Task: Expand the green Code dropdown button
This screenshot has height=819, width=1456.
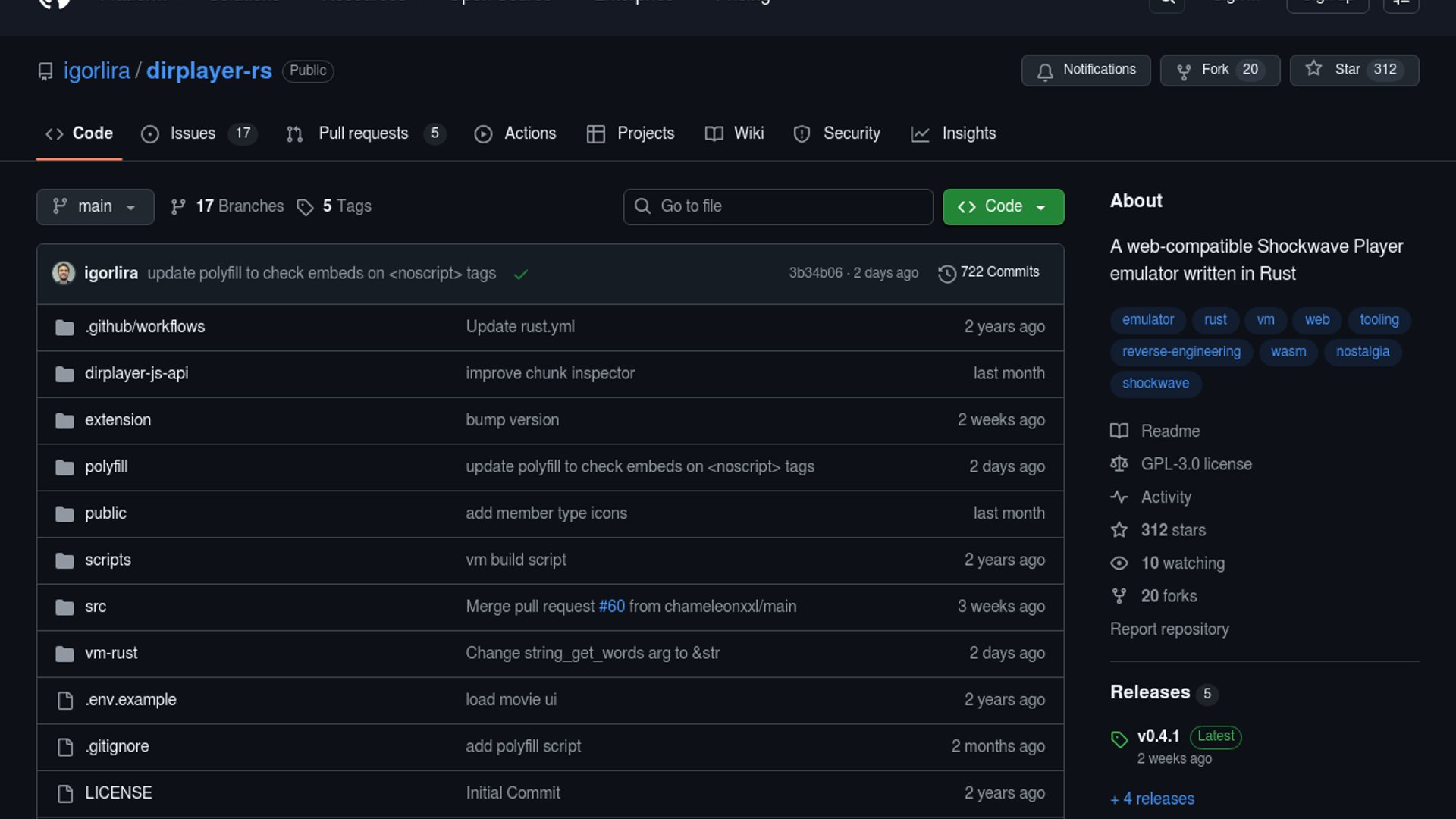Action: click(x=1003, y=207)
